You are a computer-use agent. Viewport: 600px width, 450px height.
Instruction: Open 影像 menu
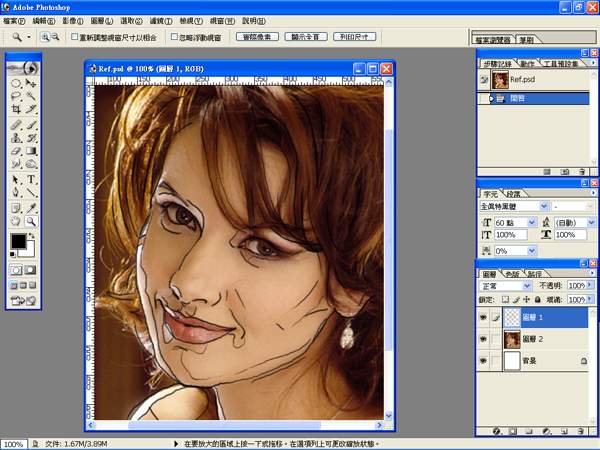(x=73, y=21)
